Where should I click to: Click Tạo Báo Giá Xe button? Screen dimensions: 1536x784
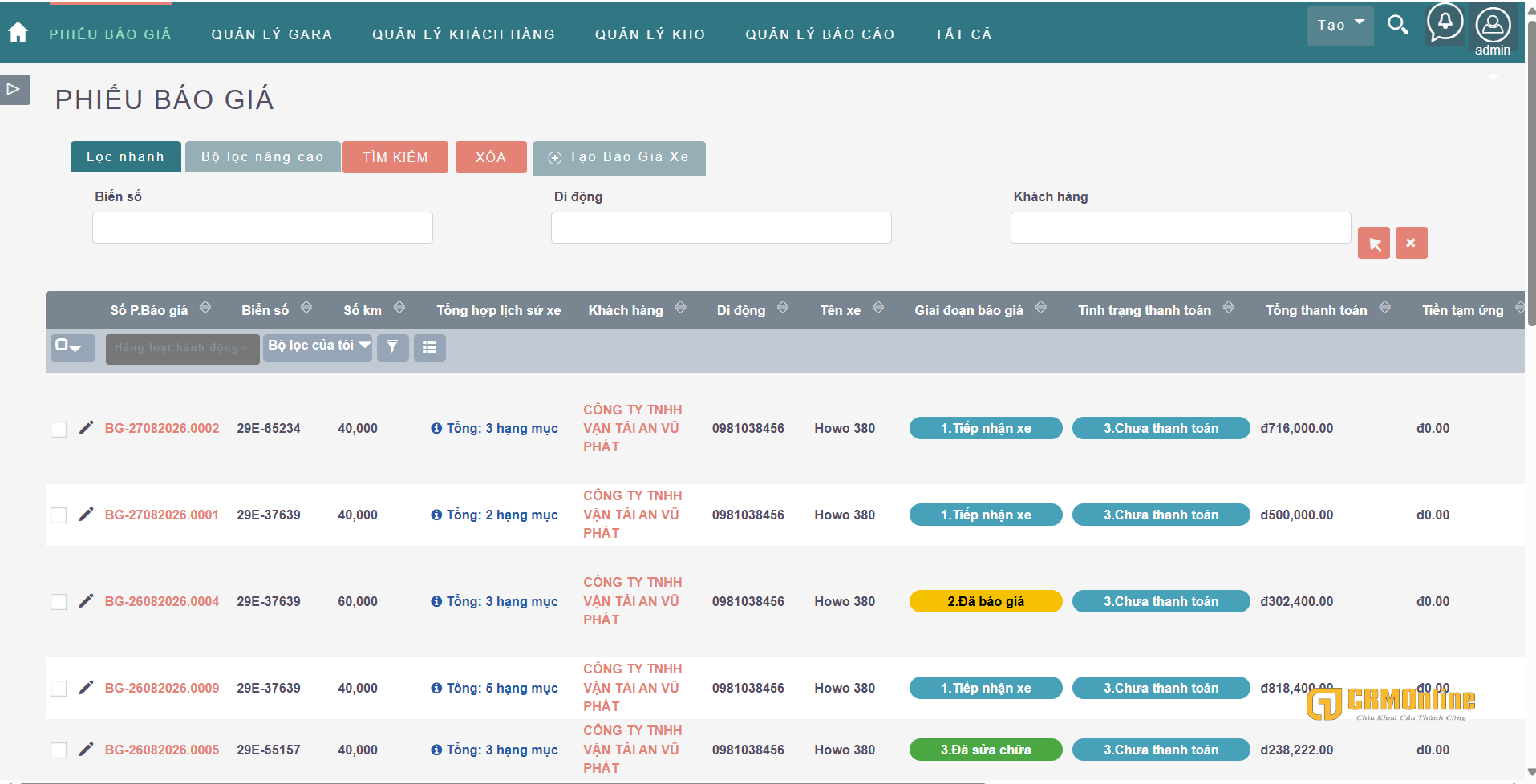pos(619,158)
